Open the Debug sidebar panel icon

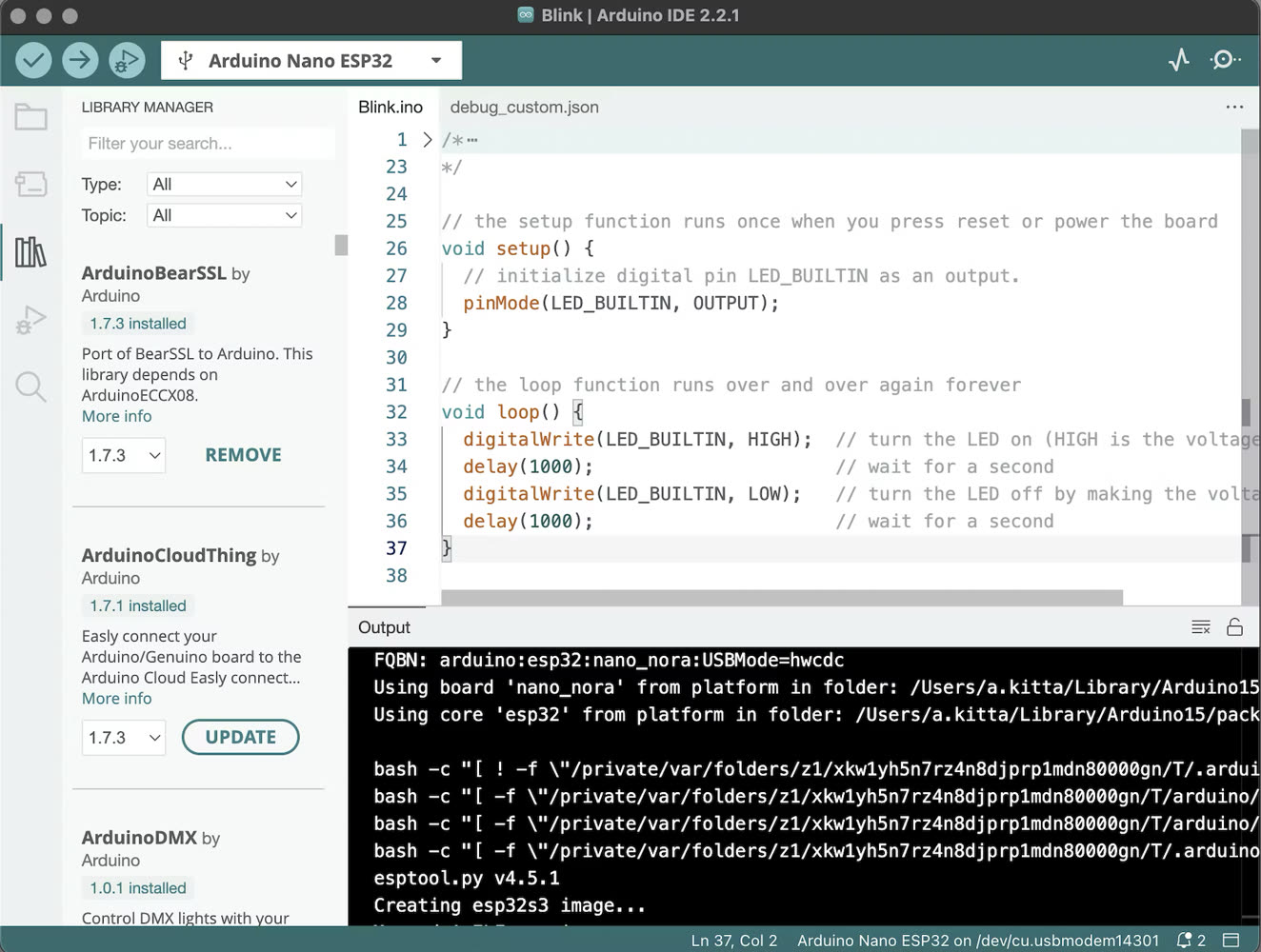pyautogui.click(x=31, y=320)
